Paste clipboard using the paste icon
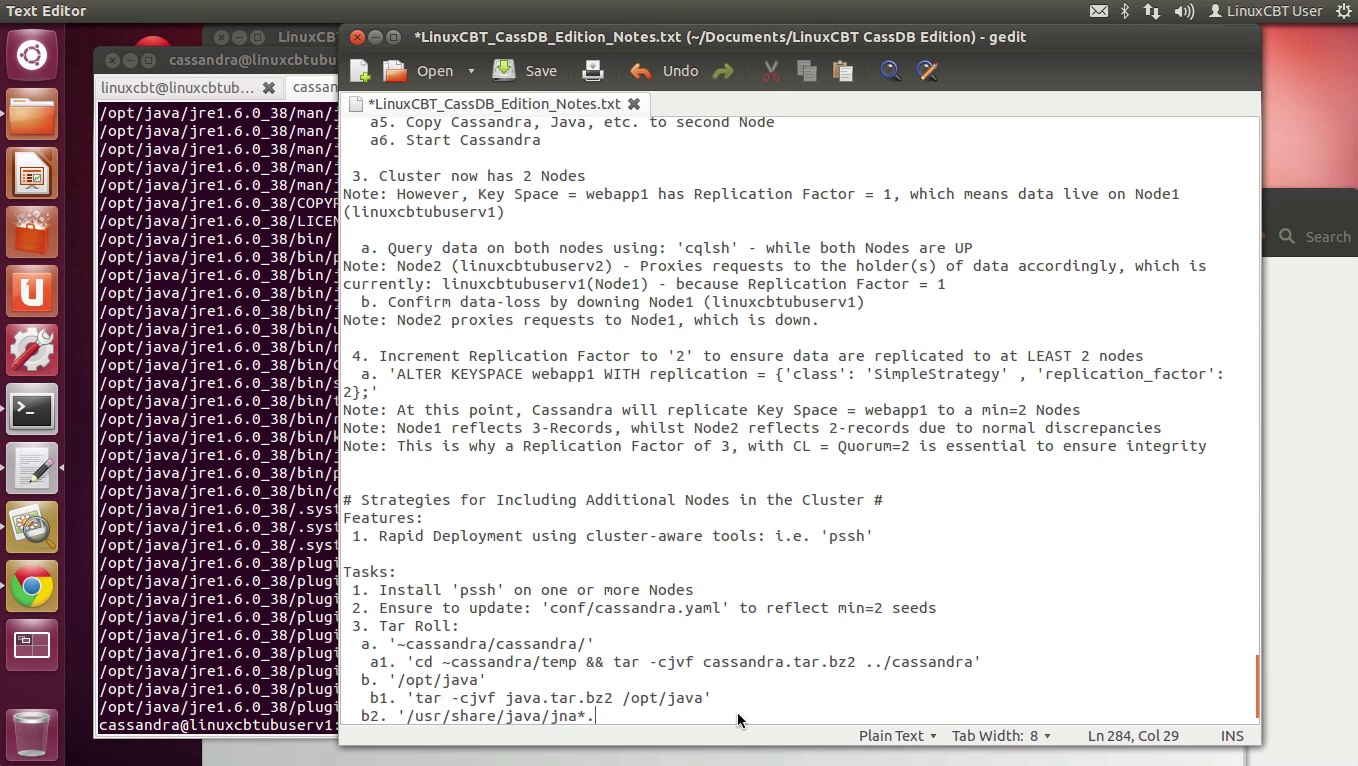Image resolution: width=1358 pixels, height=766 pixels. coord(843,71)
